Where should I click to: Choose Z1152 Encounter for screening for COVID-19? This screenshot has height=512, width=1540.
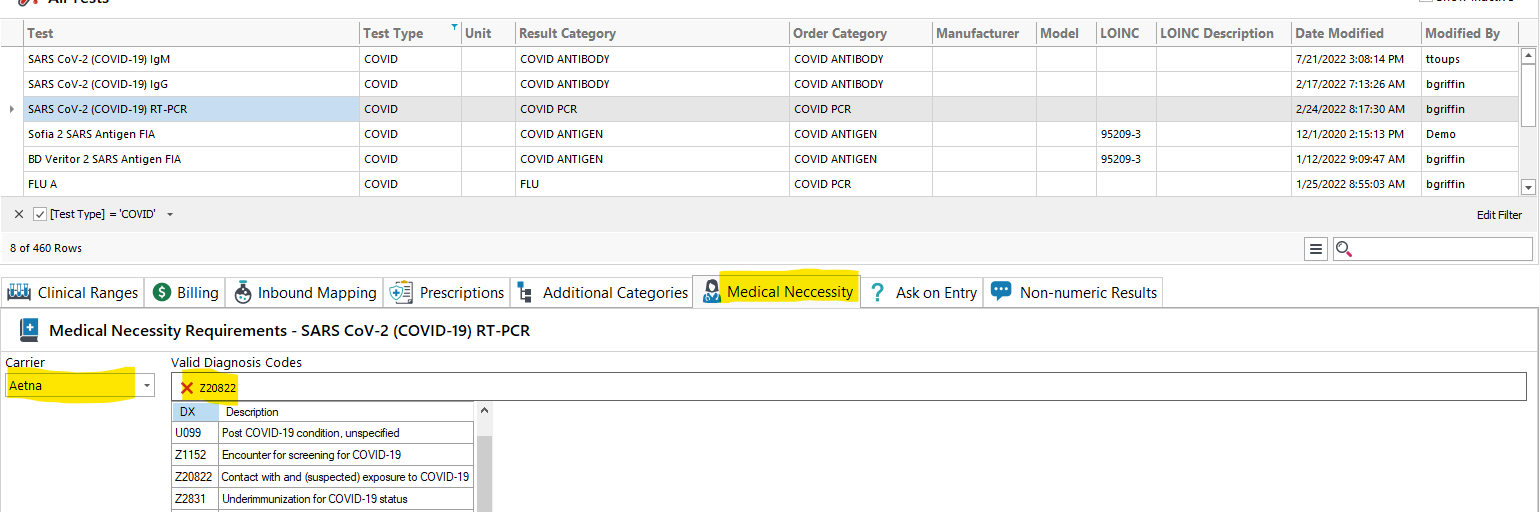pyautogui.click(x=323, y=455)
